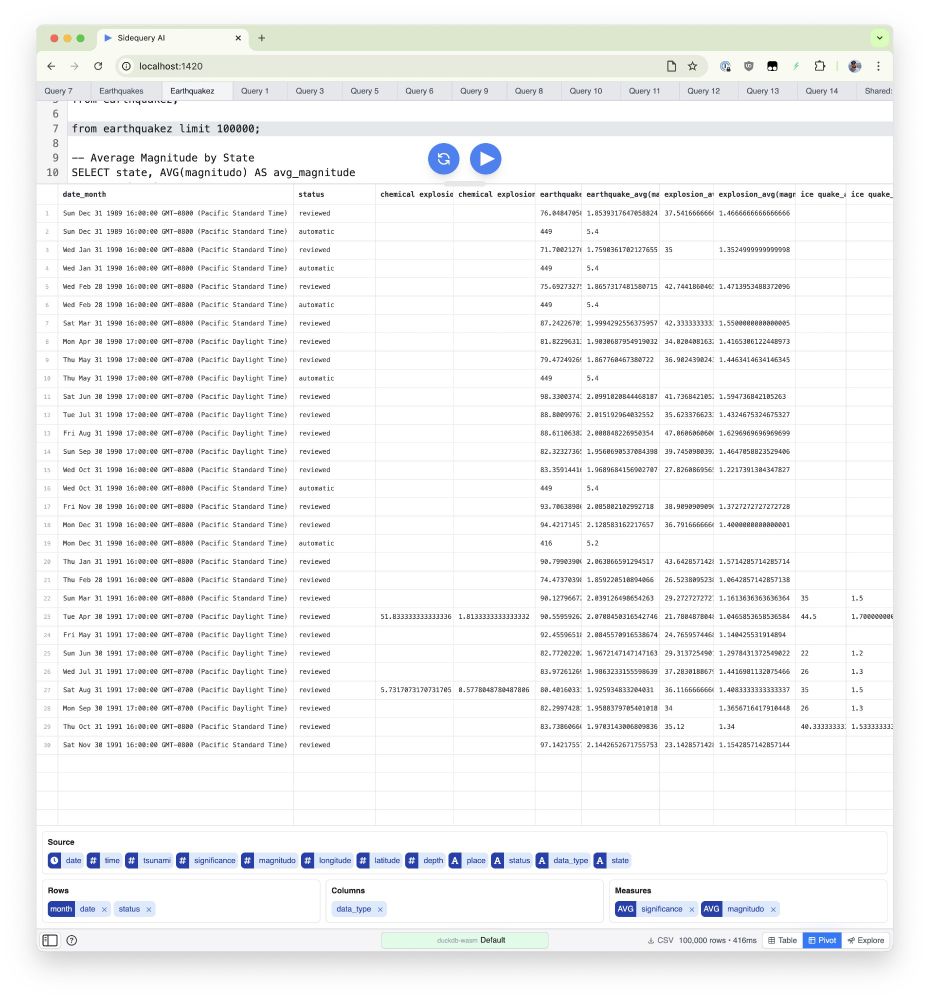Switch to the Earthquakes tab
The height and width of the screenshot is (1000, 929).
(121, 91)
